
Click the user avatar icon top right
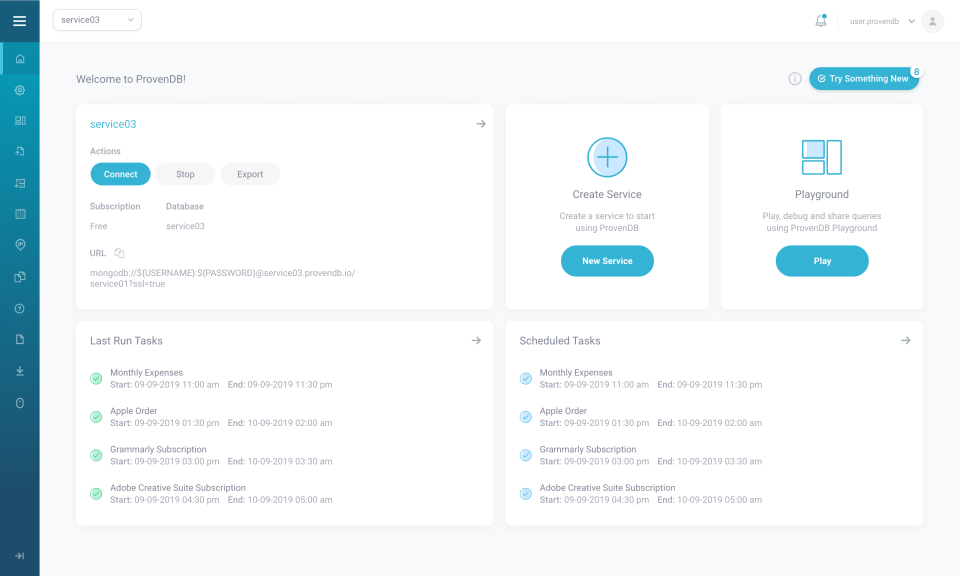[931, 21]
